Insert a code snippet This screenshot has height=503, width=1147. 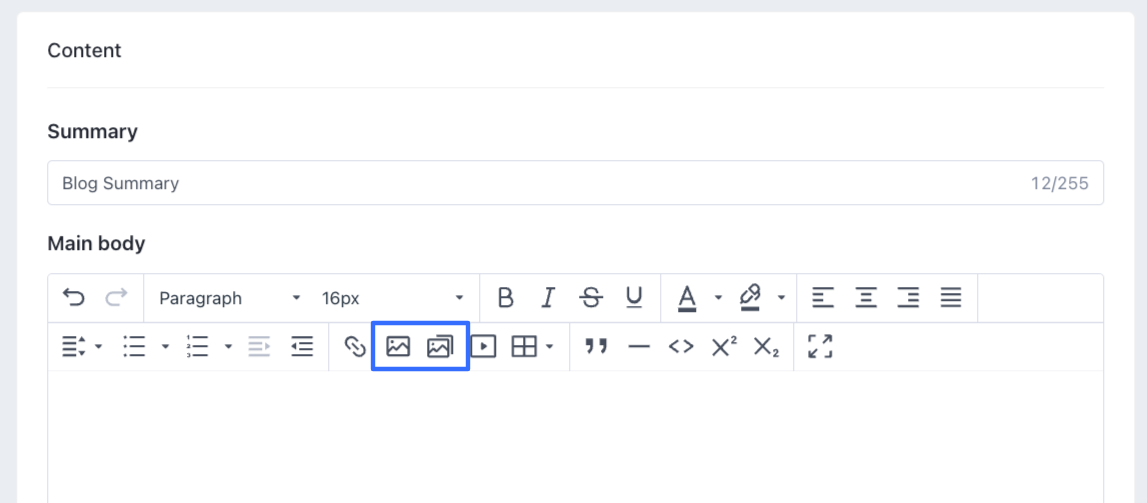(x=681, y=347)
